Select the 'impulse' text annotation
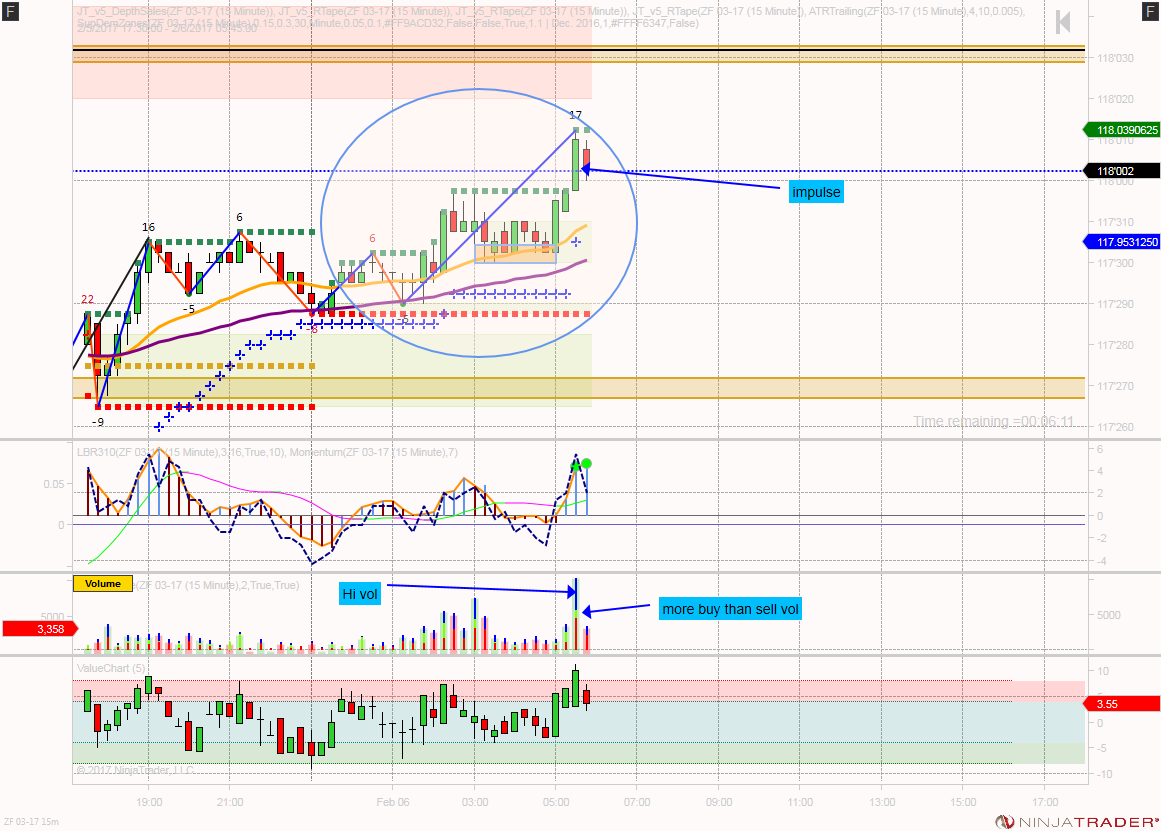Screen dimensions: 1161x831 click(816, 192)
